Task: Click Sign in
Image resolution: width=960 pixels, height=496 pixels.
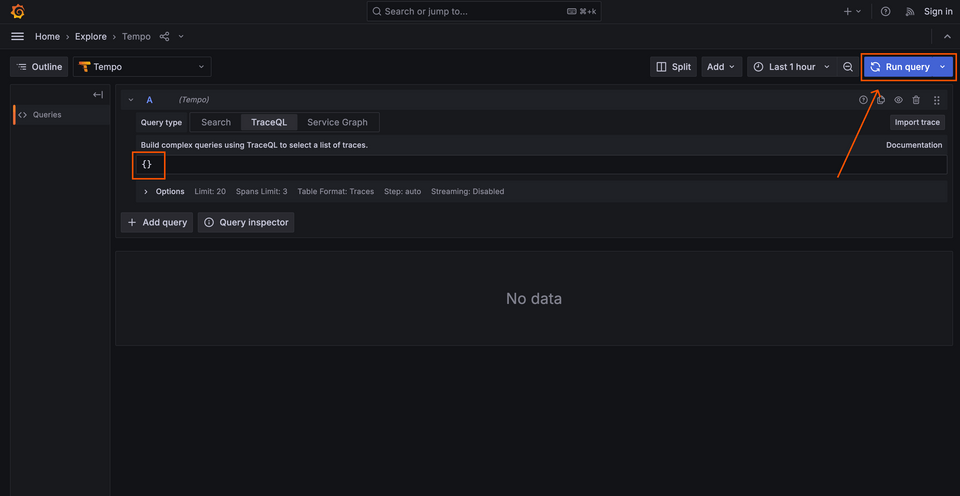Action: 938,12
